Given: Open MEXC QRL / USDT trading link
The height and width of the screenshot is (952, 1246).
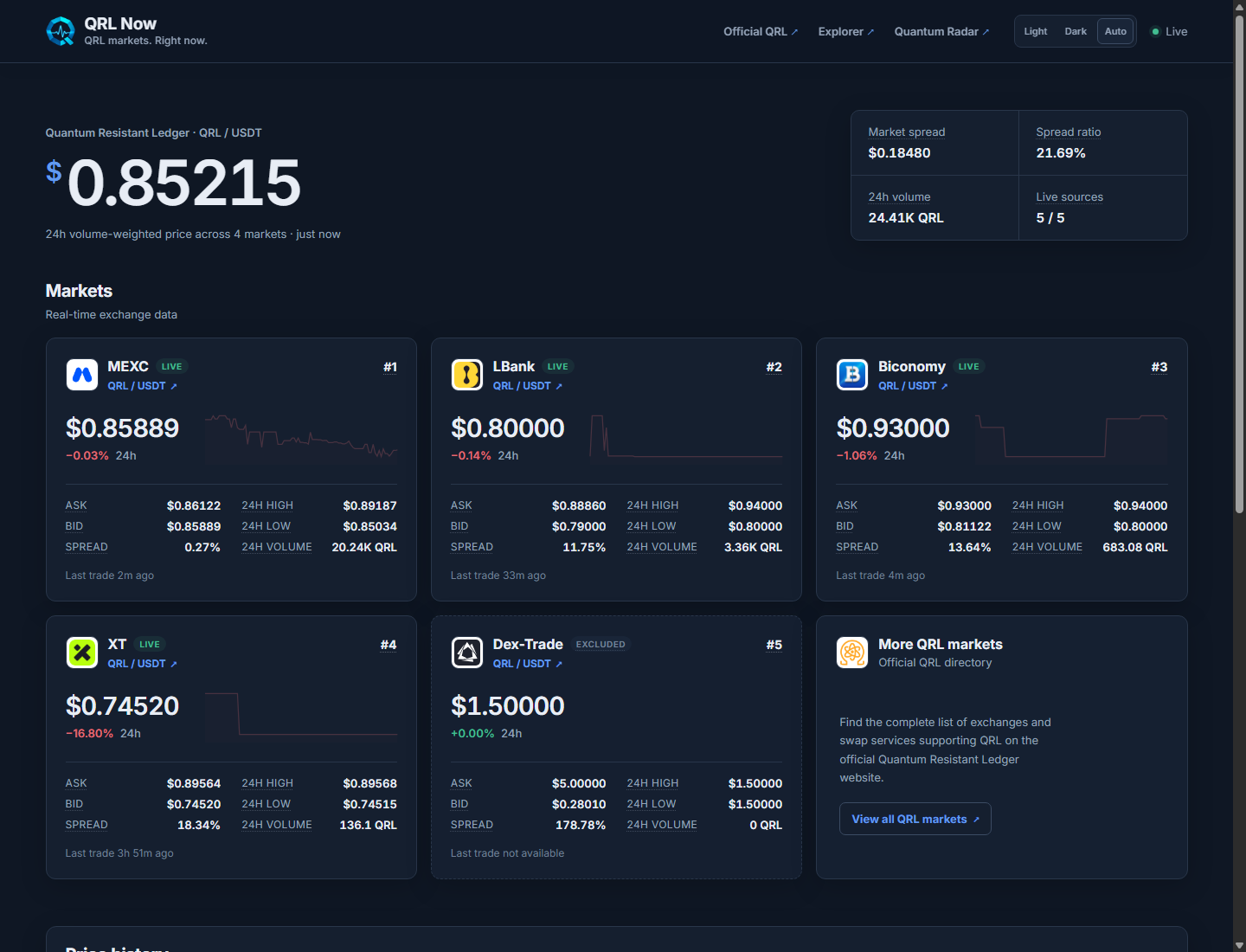Looking at the screenshot, I should tap(142, 386).
